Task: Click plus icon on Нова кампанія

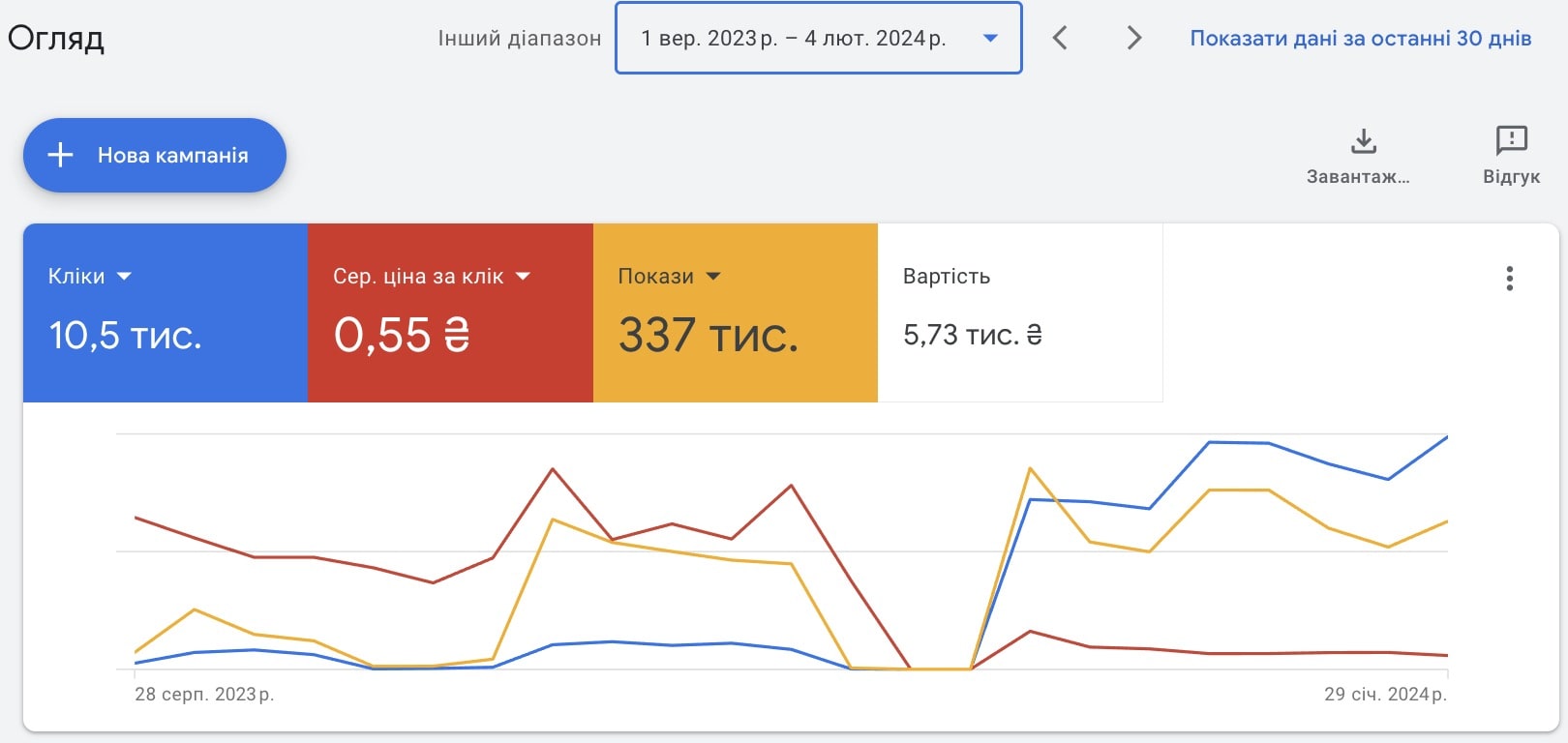Action: pyautogui.click(x=60, y=155)
